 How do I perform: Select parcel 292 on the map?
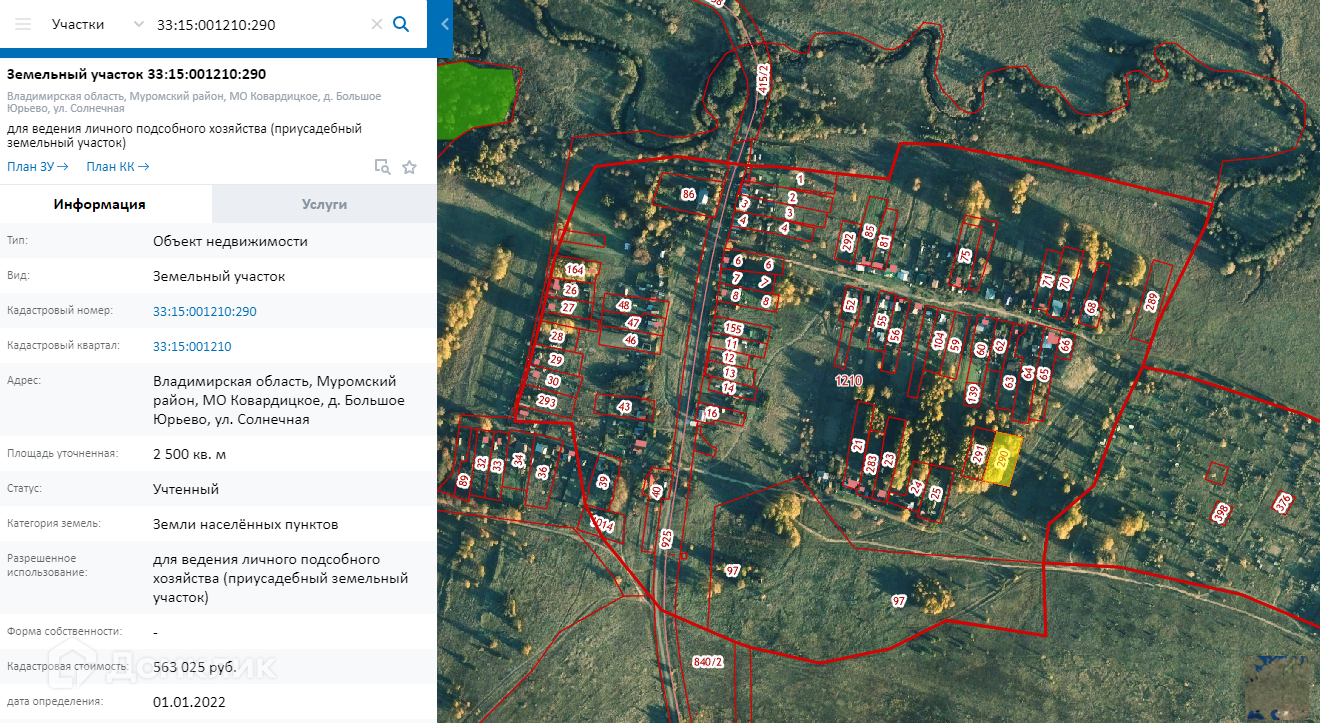click(x=849, y=241)
